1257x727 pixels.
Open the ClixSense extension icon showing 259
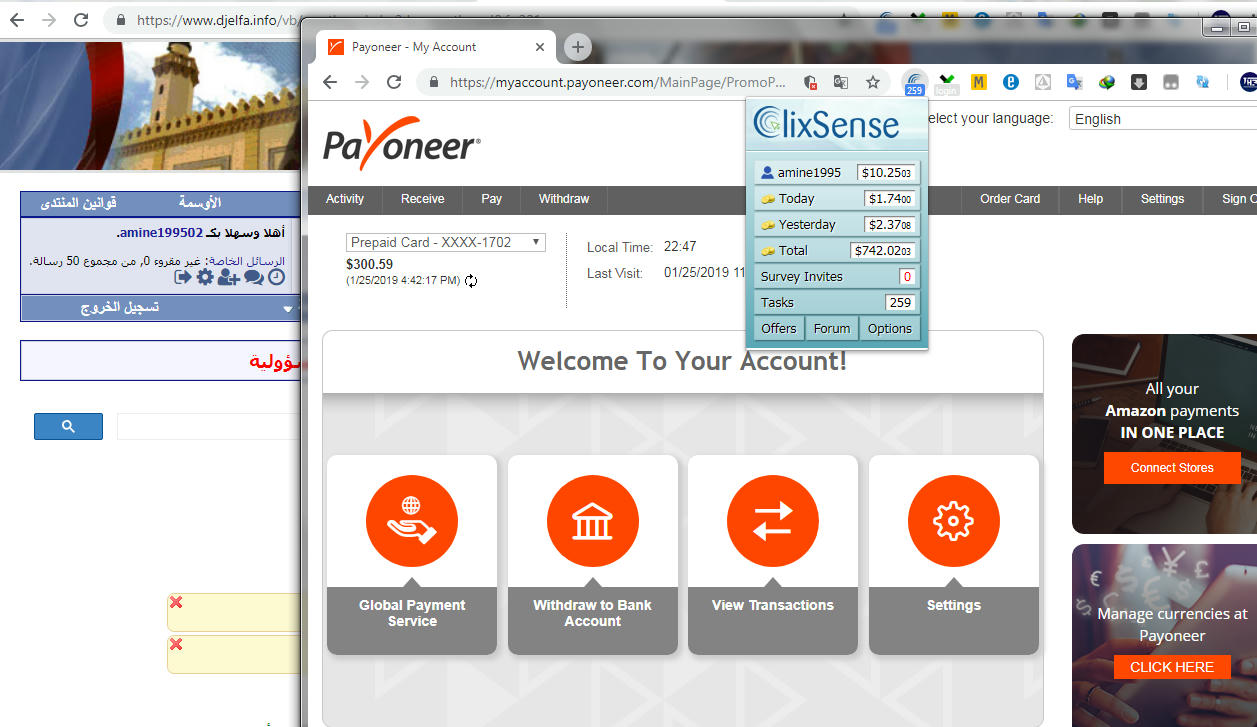point(914,83)
